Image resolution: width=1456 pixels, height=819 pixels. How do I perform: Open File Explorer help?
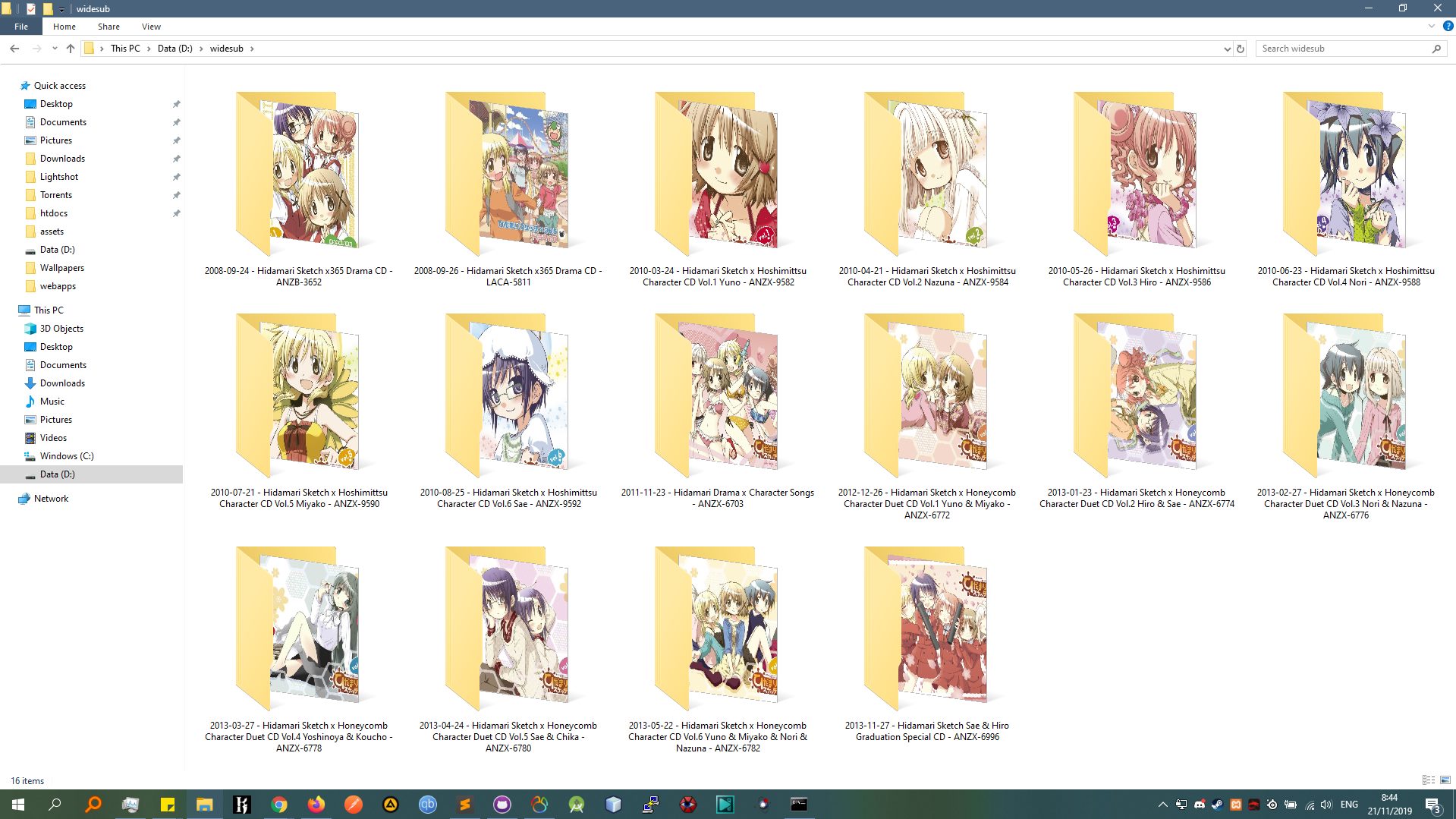tap(1448, 26)
